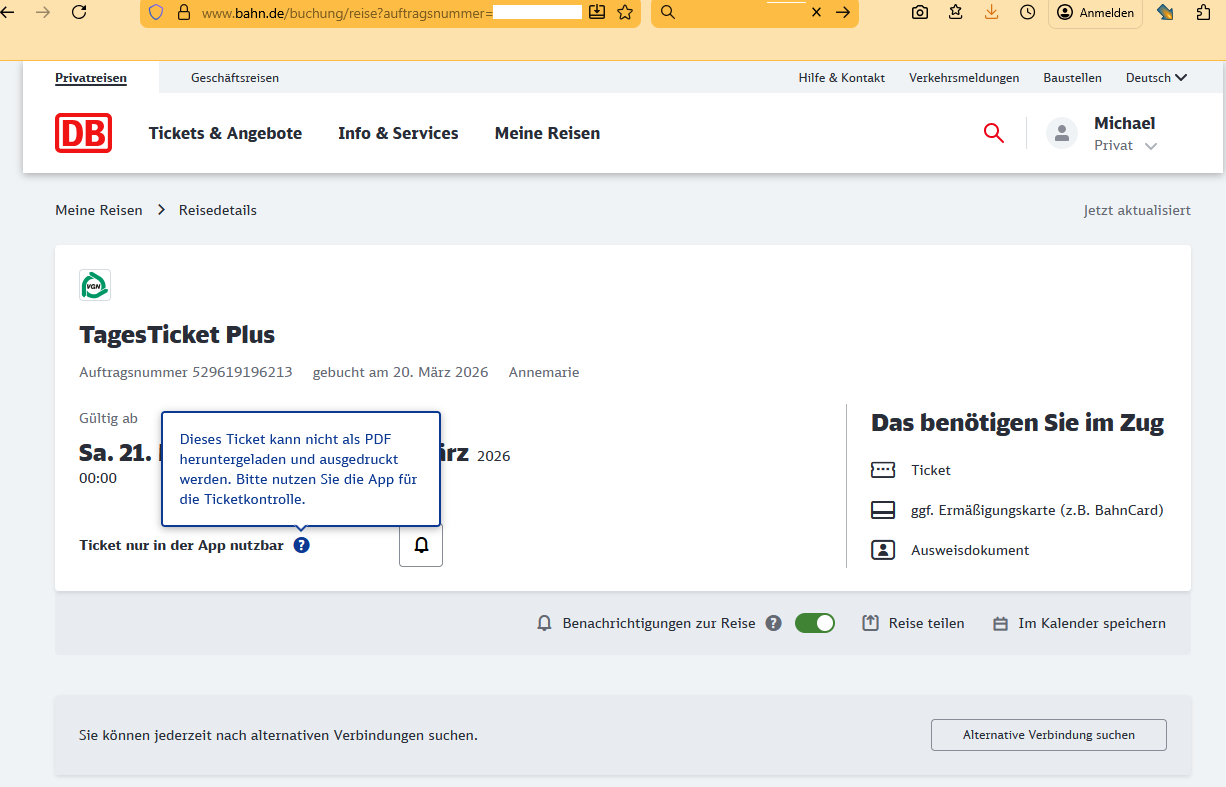
Task: Switch to Privatreisen tab
Action: 91,77
